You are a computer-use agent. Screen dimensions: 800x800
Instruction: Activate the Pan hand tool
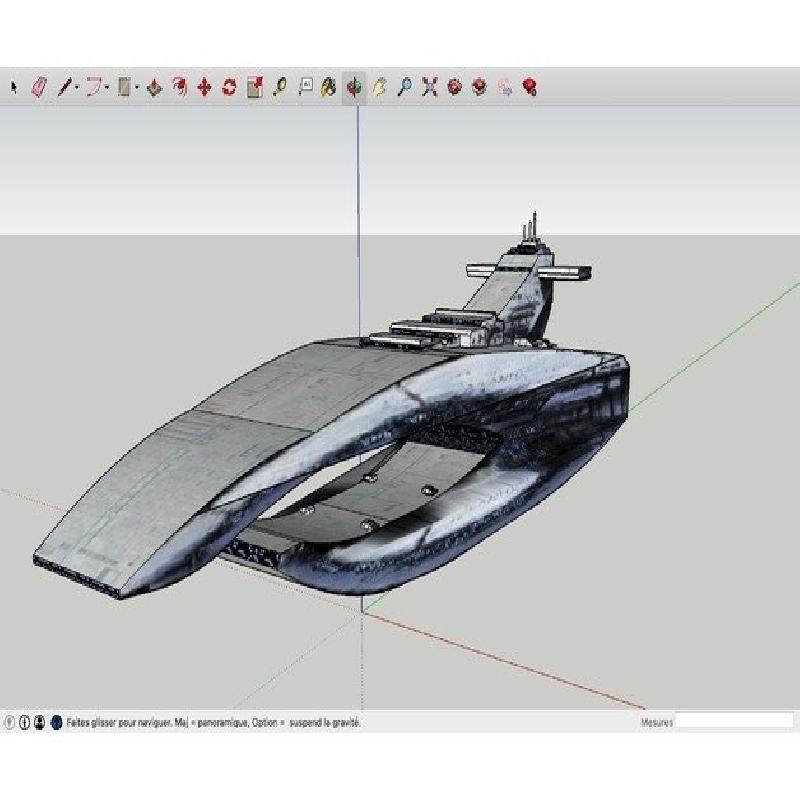tap(379, 87)
